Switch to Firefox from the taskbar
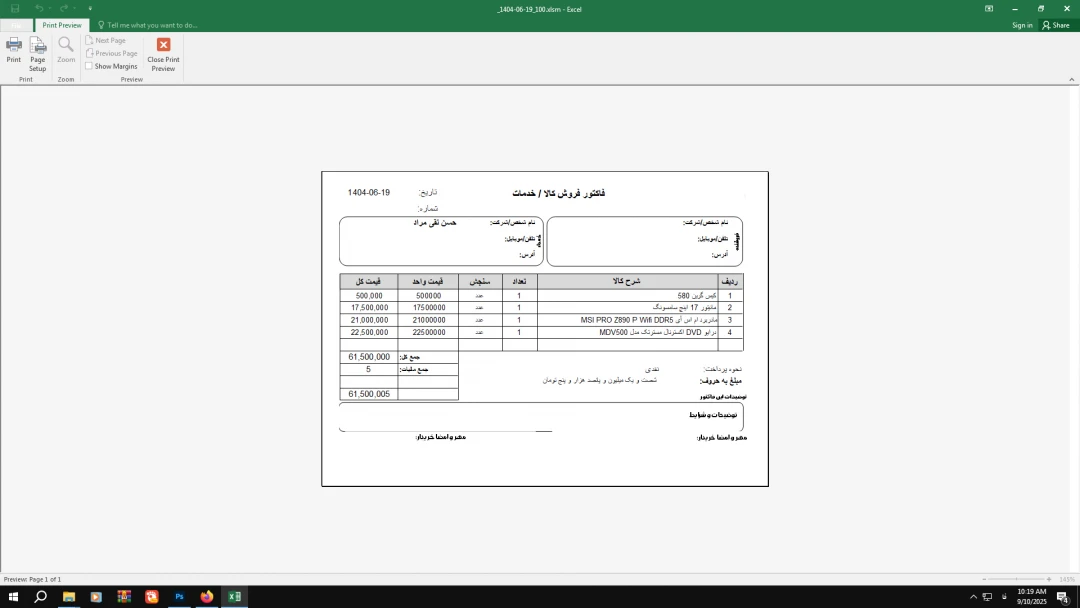 coord(207,597)
